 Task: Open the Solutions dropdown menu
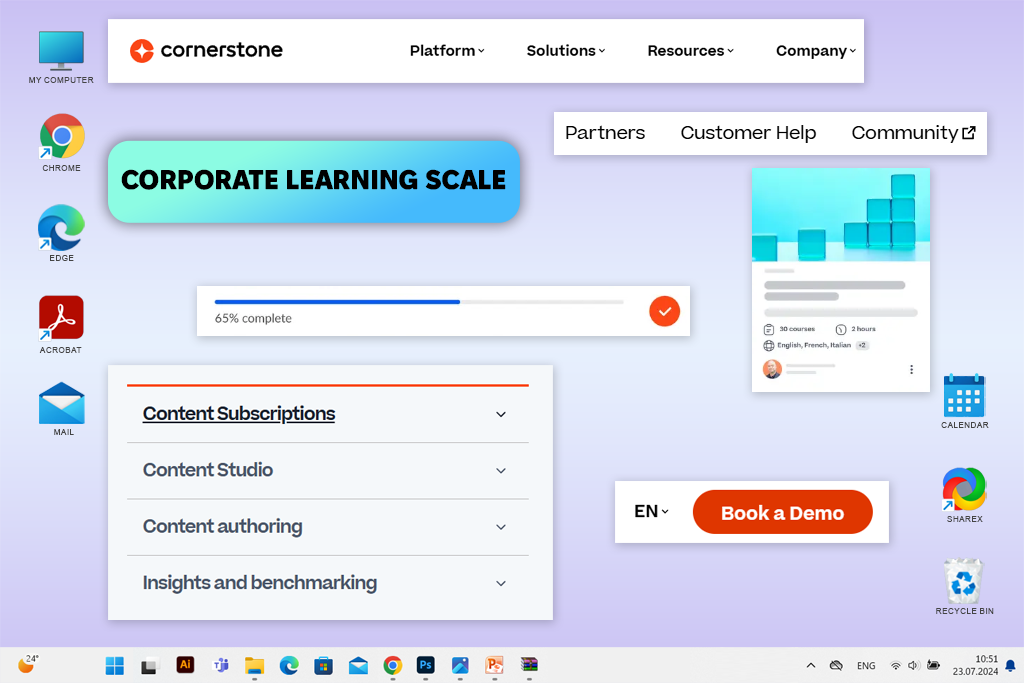566,51
